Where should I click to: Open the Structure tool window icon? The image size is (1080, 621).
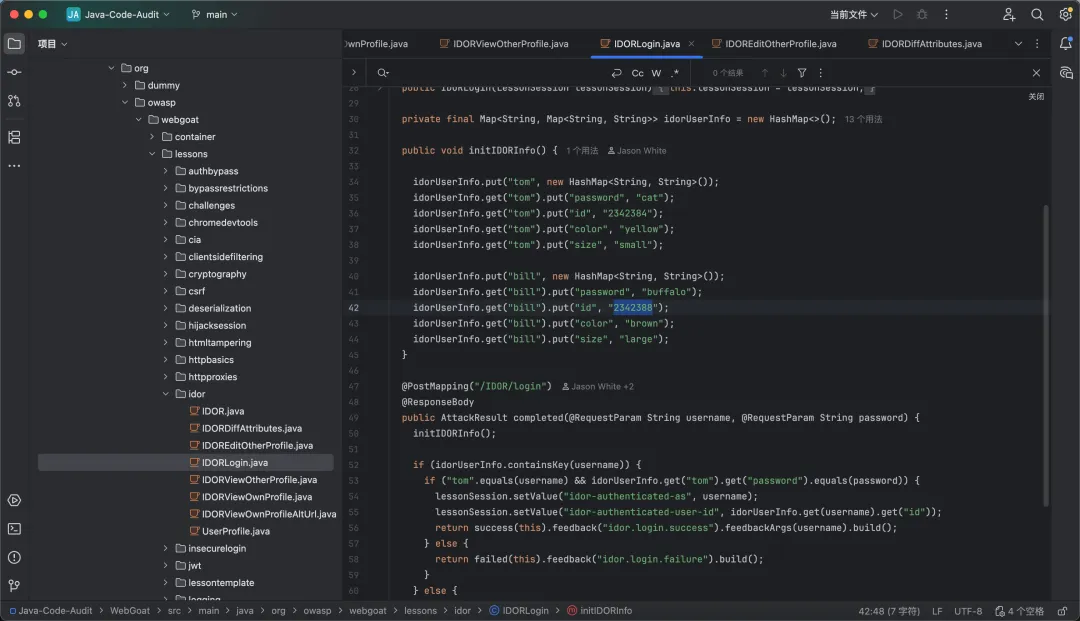click(14, 137)
